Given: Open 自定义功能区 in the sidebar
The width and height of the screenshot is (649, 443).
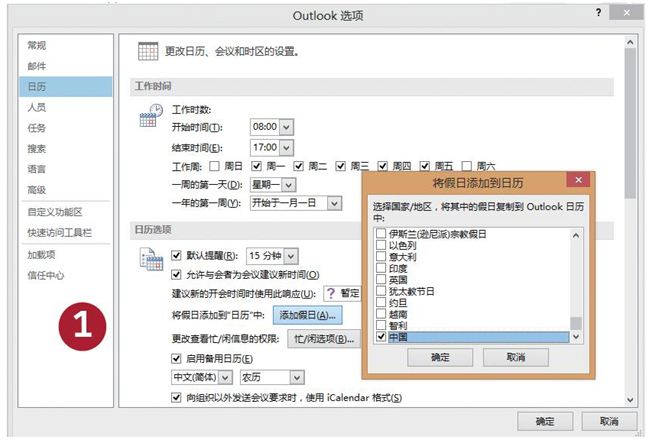Looking at the screenshot, I should (x=65, y=212).
